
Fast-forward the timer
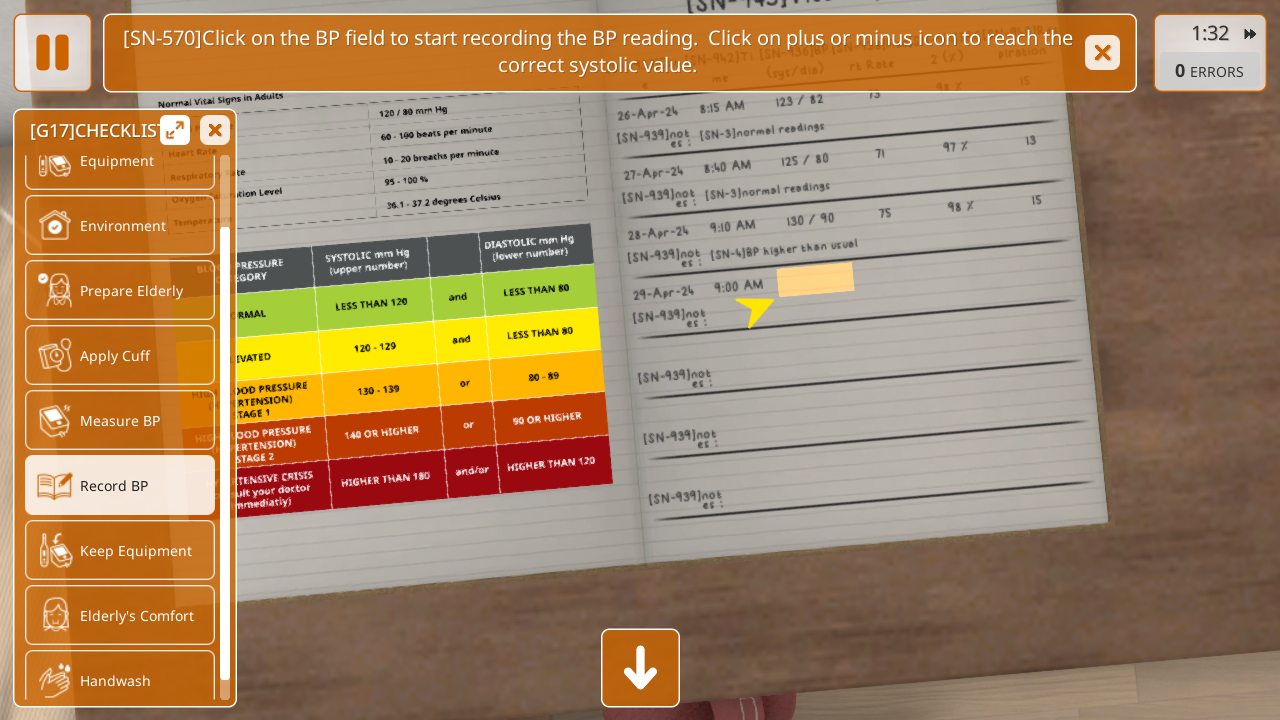(x=1249, y=34)
